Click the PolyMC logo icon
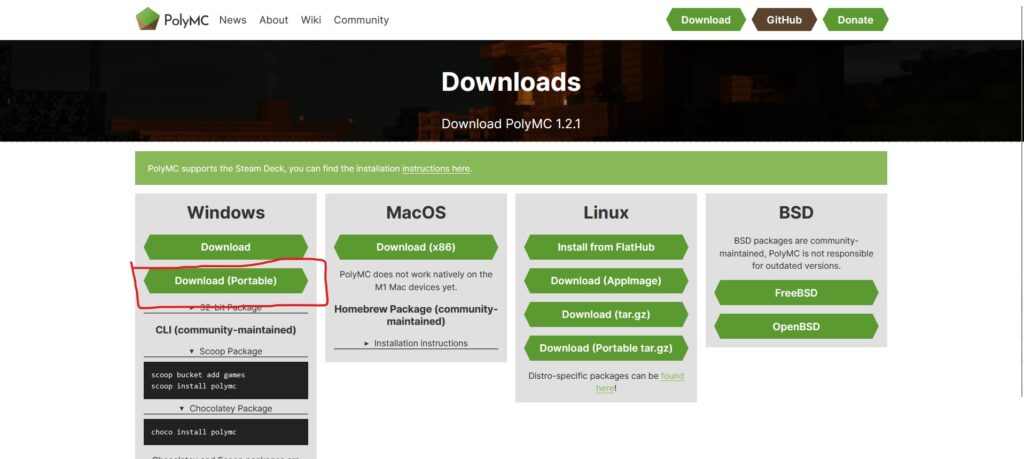Image resolution: width=1024 pixels, height=459 pixels. click(148, 19)
